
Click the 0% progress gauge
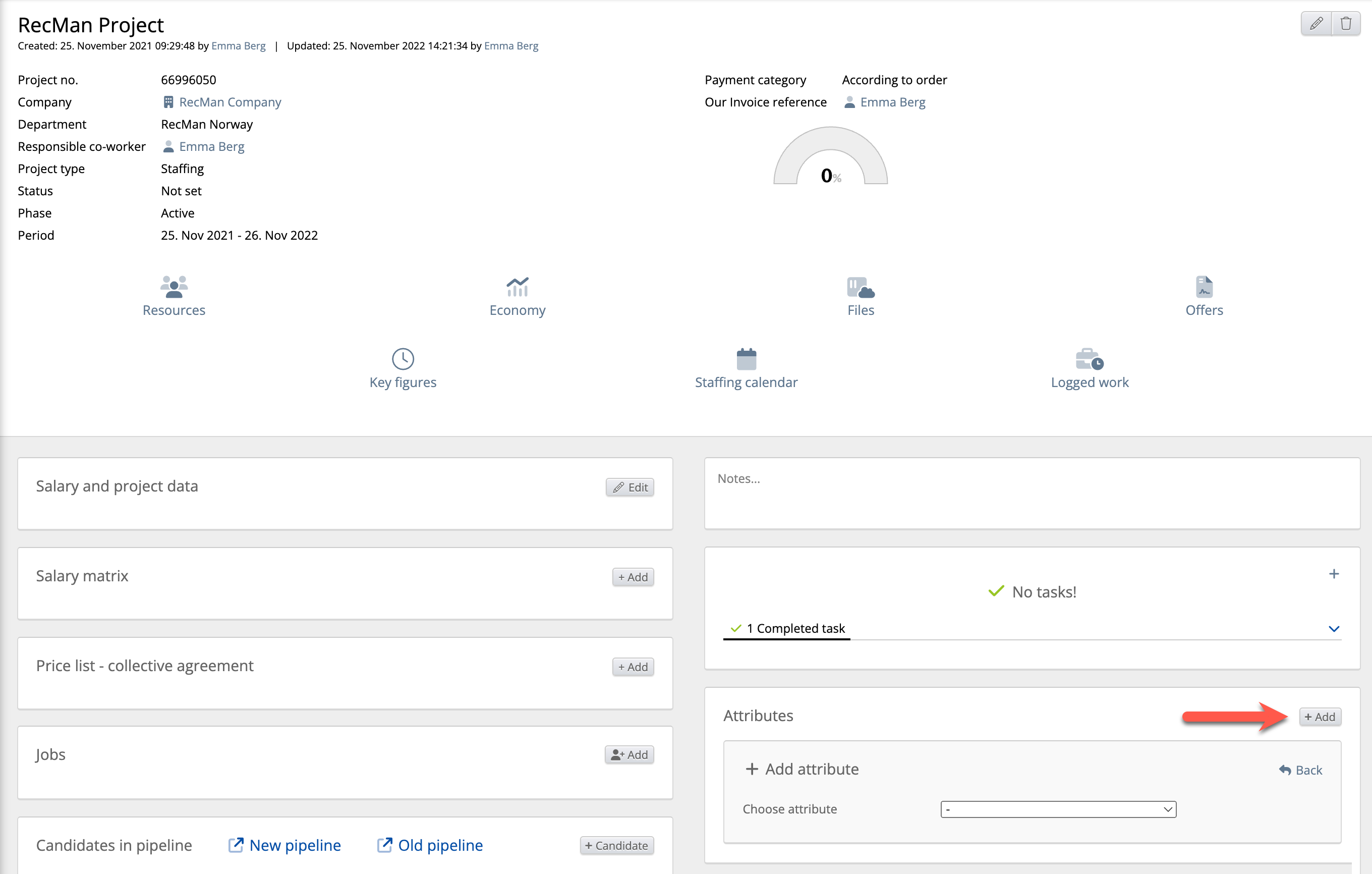tap(830, 159)
